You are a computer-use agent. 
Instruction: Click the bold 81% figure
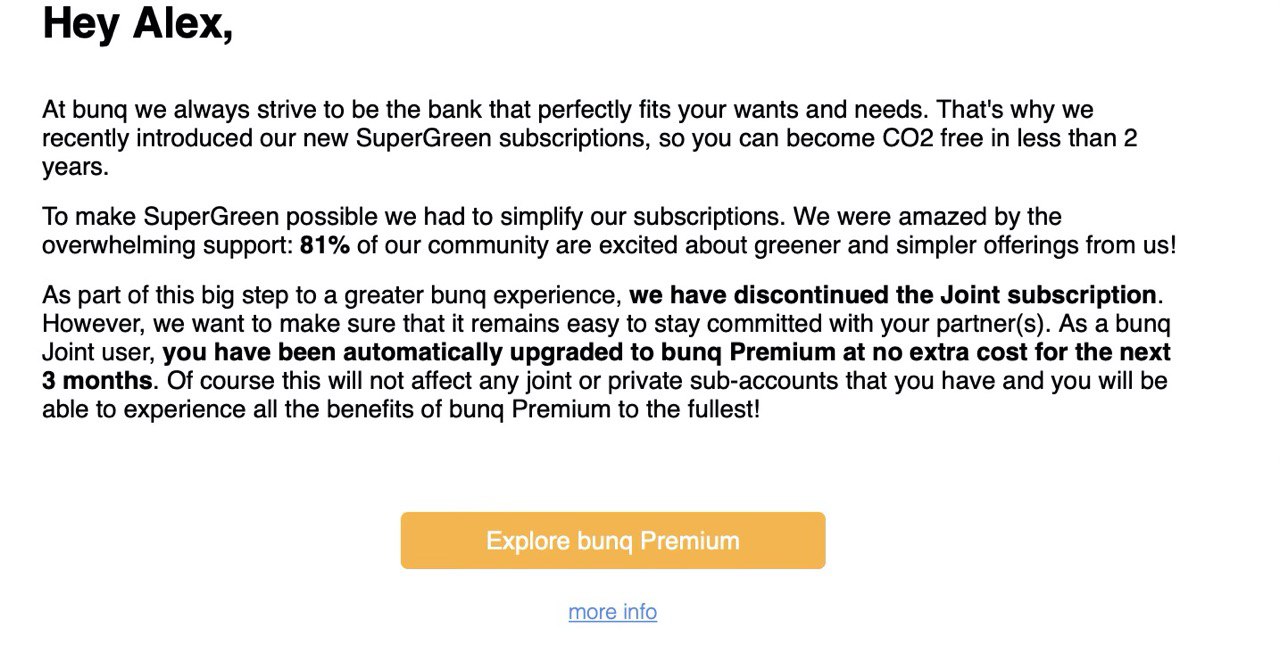325,245
